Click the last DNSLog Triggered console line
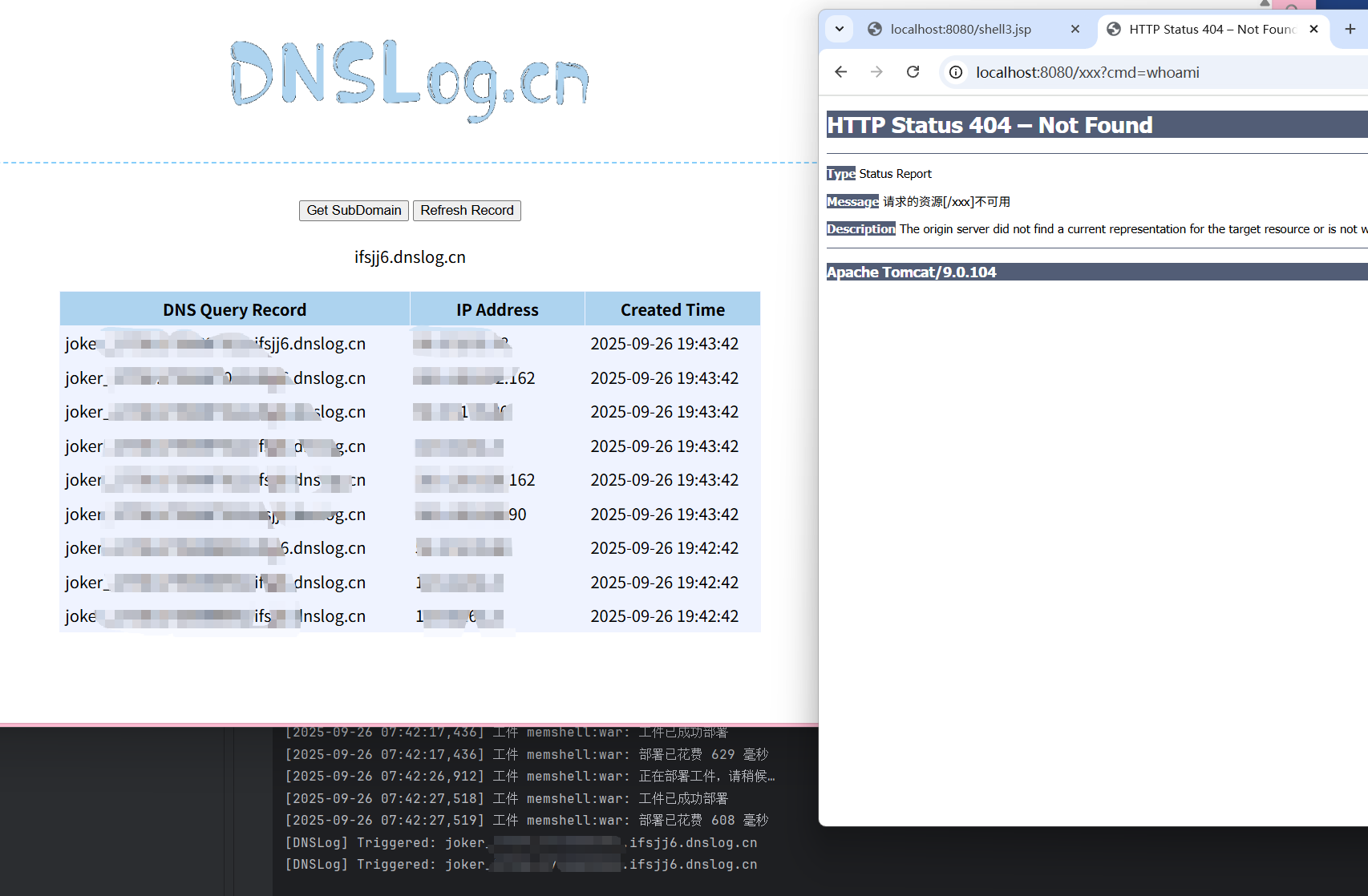This screenshot has width=1368, height=896. point(521,865)
